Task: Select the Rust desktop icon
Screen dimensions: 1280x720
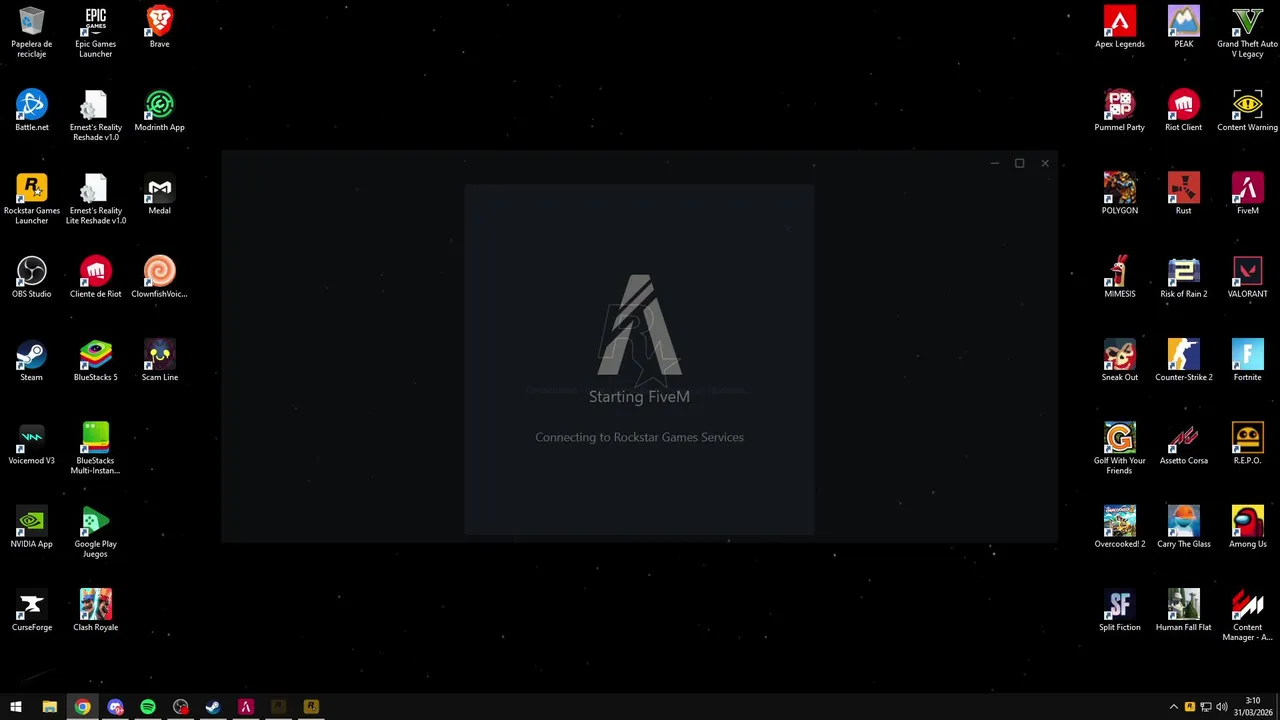Action: (x=1184, y=194)
